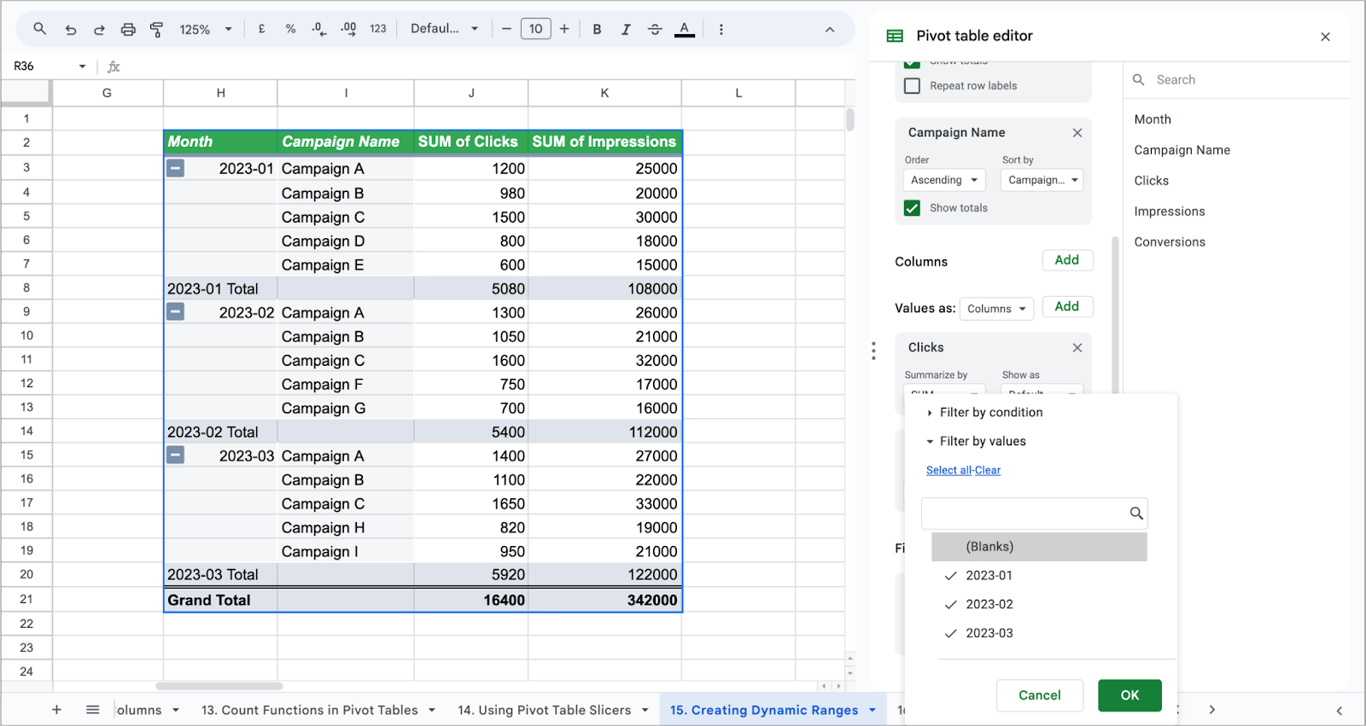Switch to 14. Using Pivot Table Slicers tab

[544, 710]
